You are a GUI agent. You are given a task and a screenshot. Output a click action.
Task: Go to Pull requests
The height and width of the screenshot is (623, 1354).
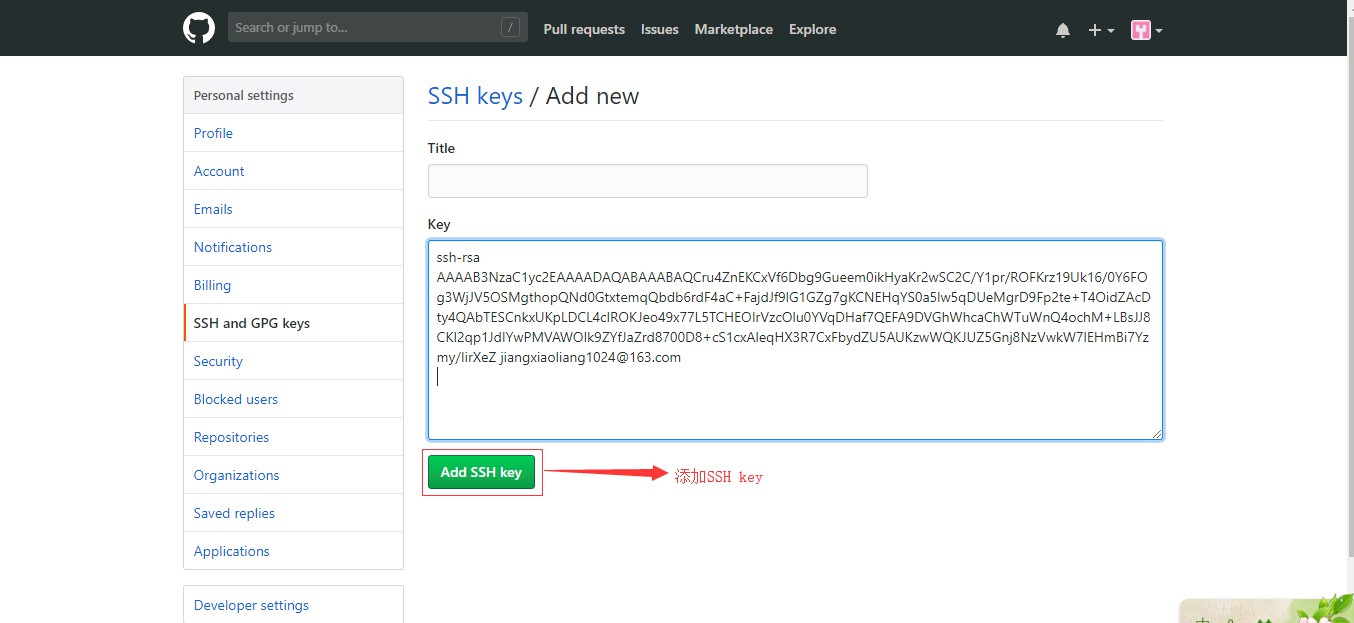tap(584, 29)
